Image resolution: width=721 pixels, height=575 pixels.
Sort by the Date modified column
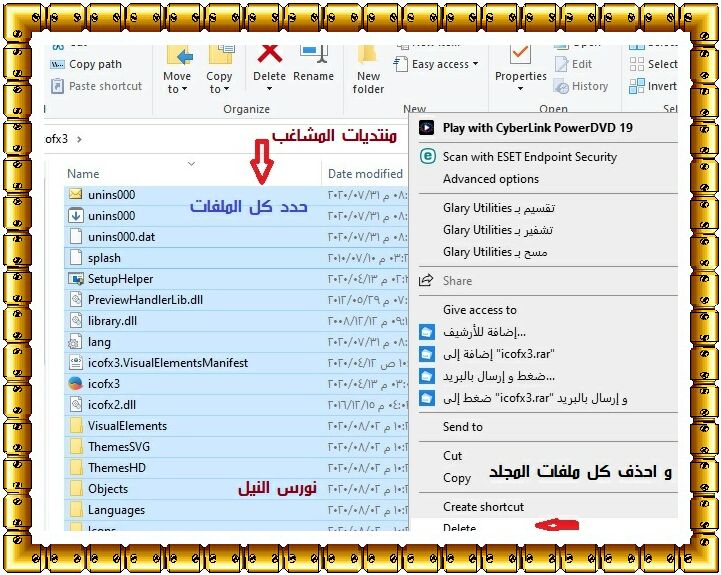pos(365,174)
